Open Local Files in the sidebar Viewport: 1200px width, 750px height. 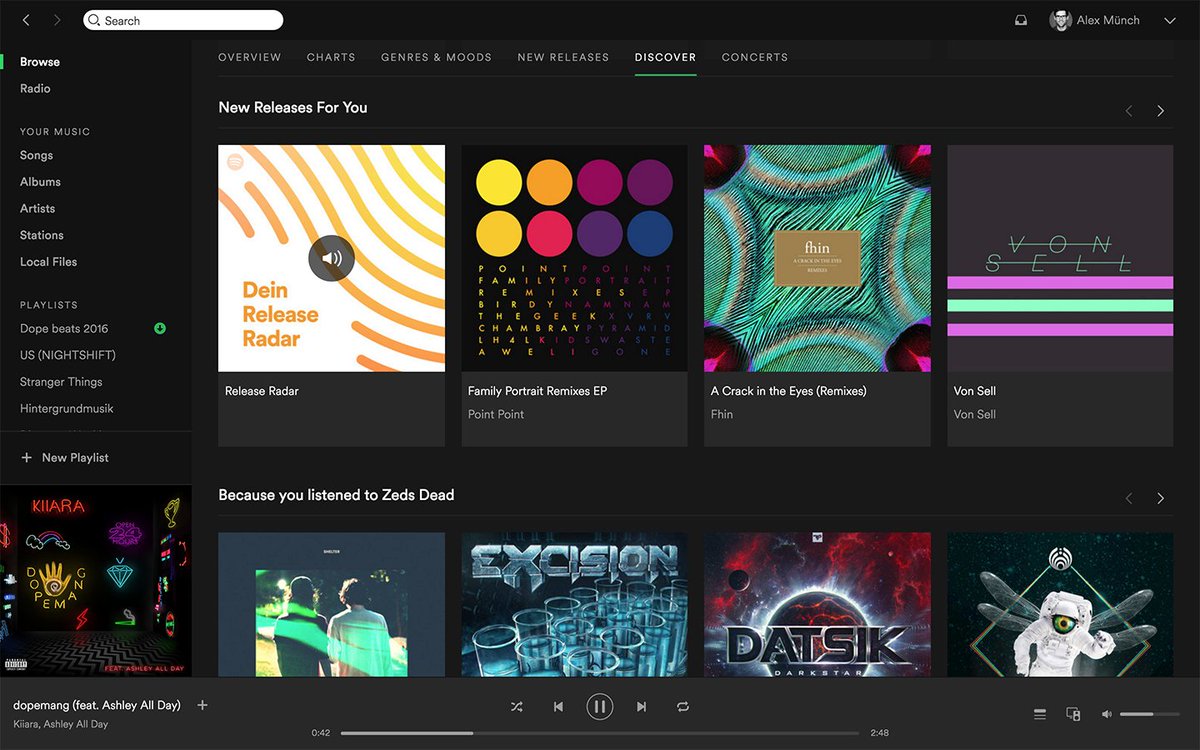click(48, 262)
